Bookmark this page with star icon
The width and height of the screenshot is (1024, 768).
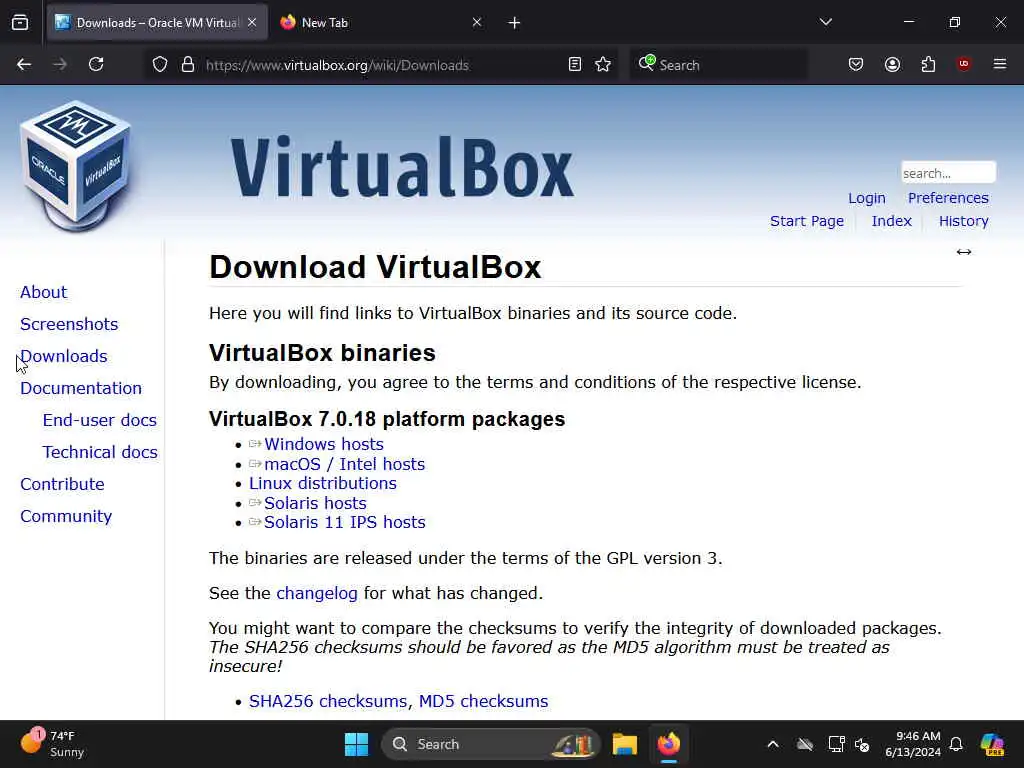coord(603,64)
